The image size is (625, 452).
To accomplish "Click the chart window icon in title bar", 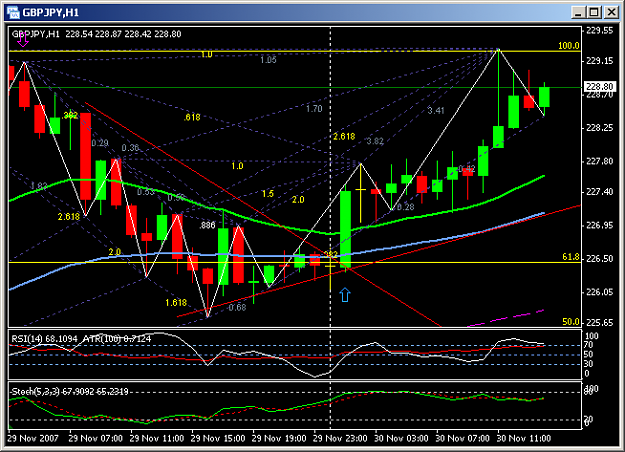I will (13, 12).
